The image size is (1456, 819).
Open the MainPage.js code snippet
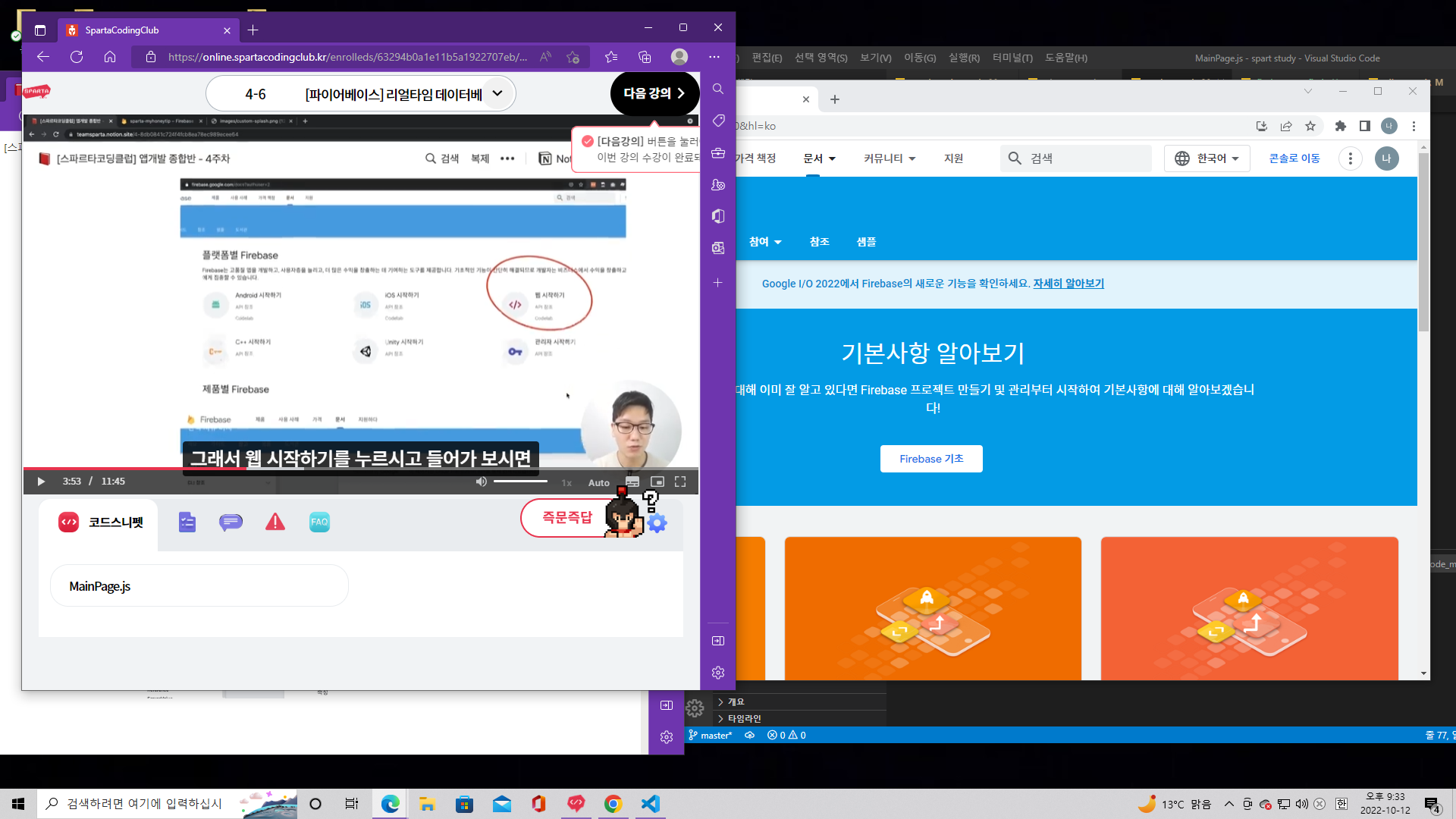(x=199, y=586)
